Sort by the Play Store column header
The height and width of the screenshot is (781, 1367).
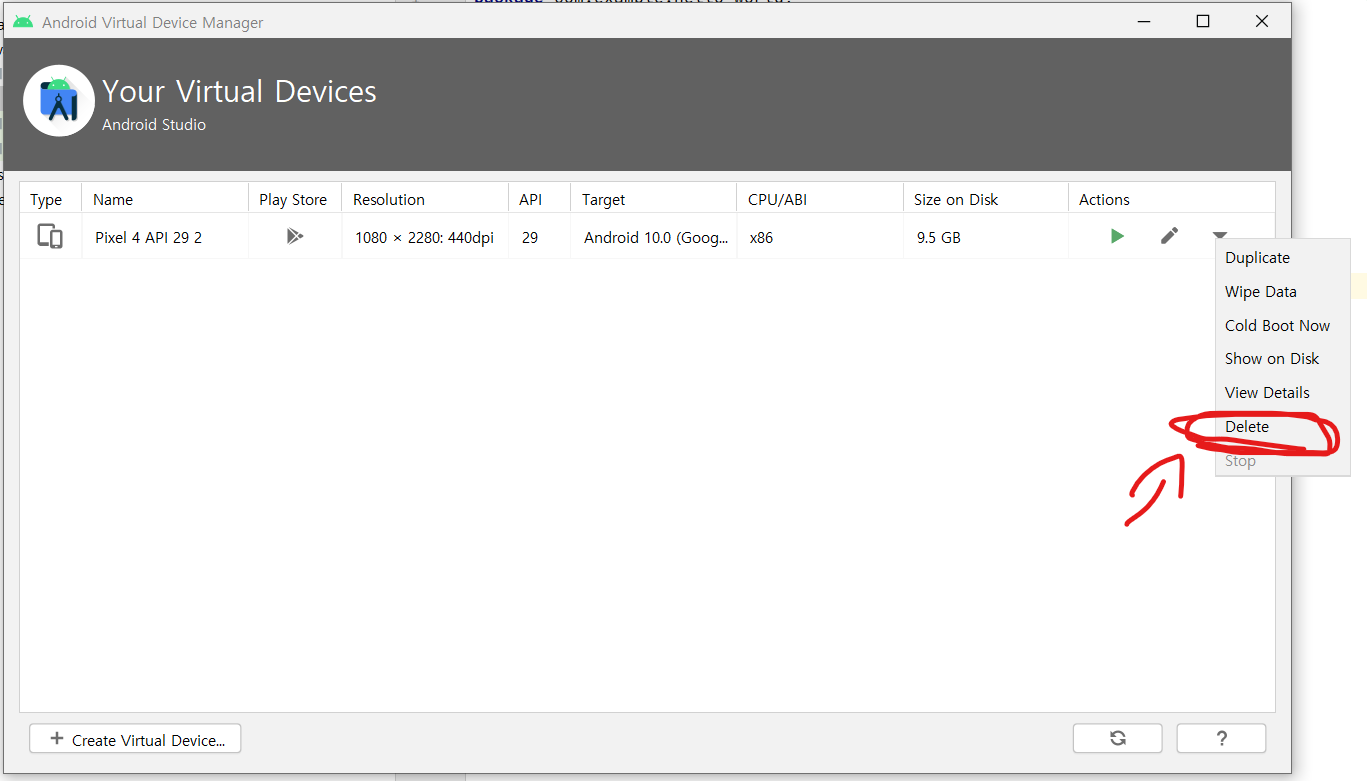point(293,199)
